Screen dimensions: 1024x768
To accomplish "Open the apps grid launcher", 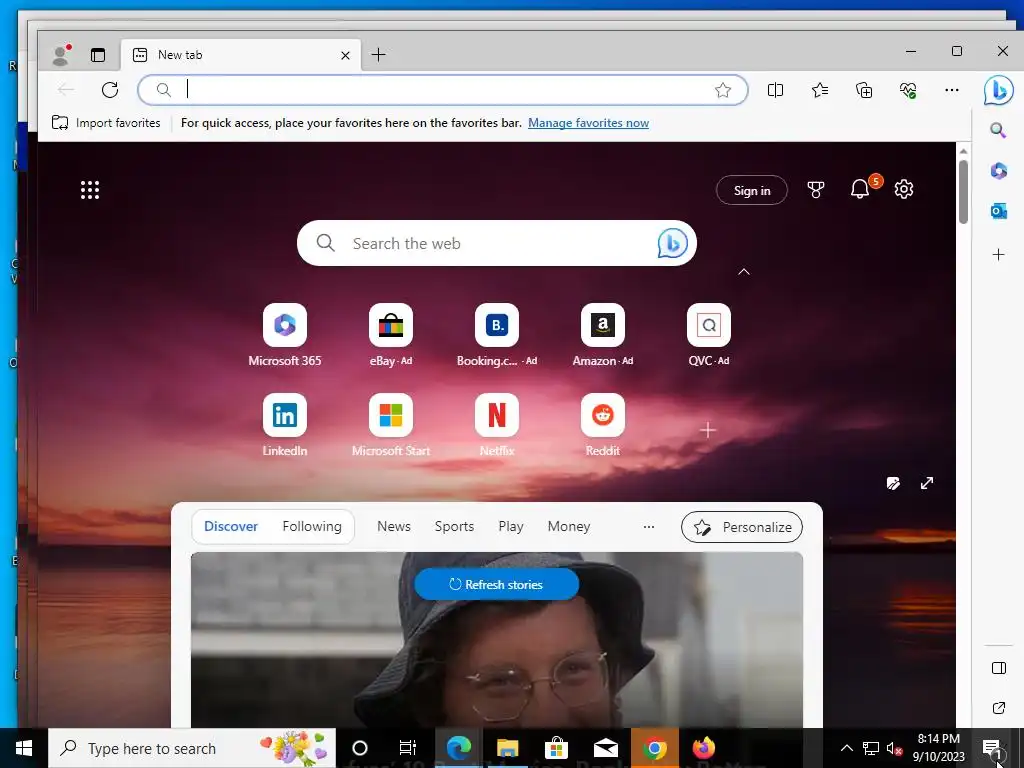I will tap(90, 190).
